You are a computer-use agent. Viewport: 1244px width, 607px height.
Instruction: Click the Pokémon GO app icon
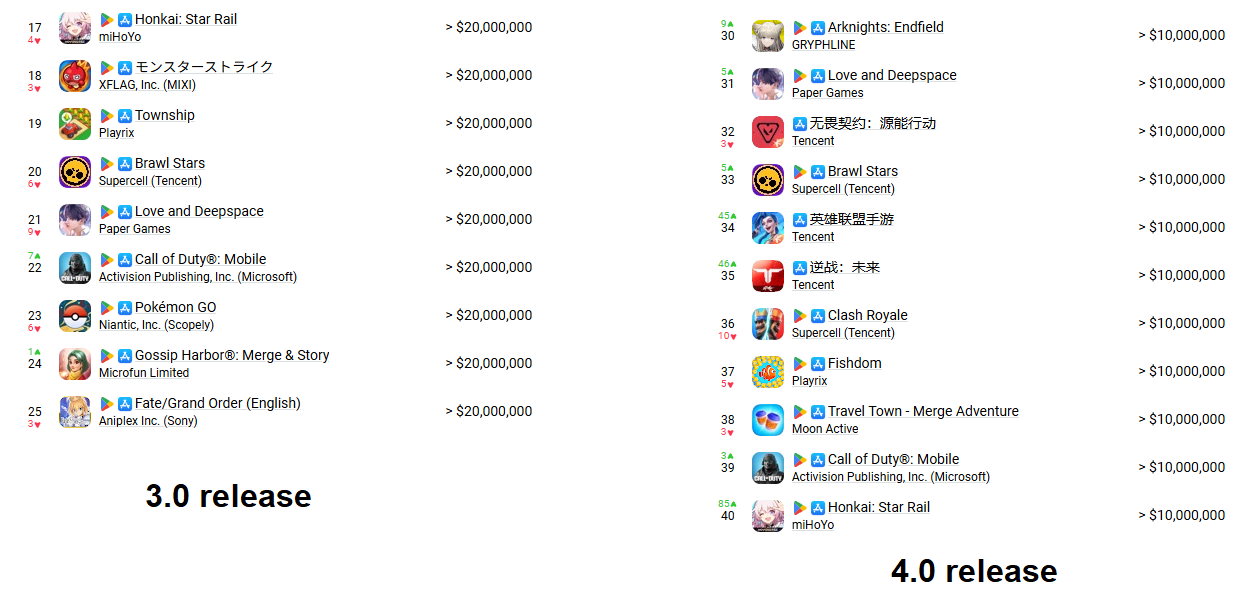coord(75,316)
